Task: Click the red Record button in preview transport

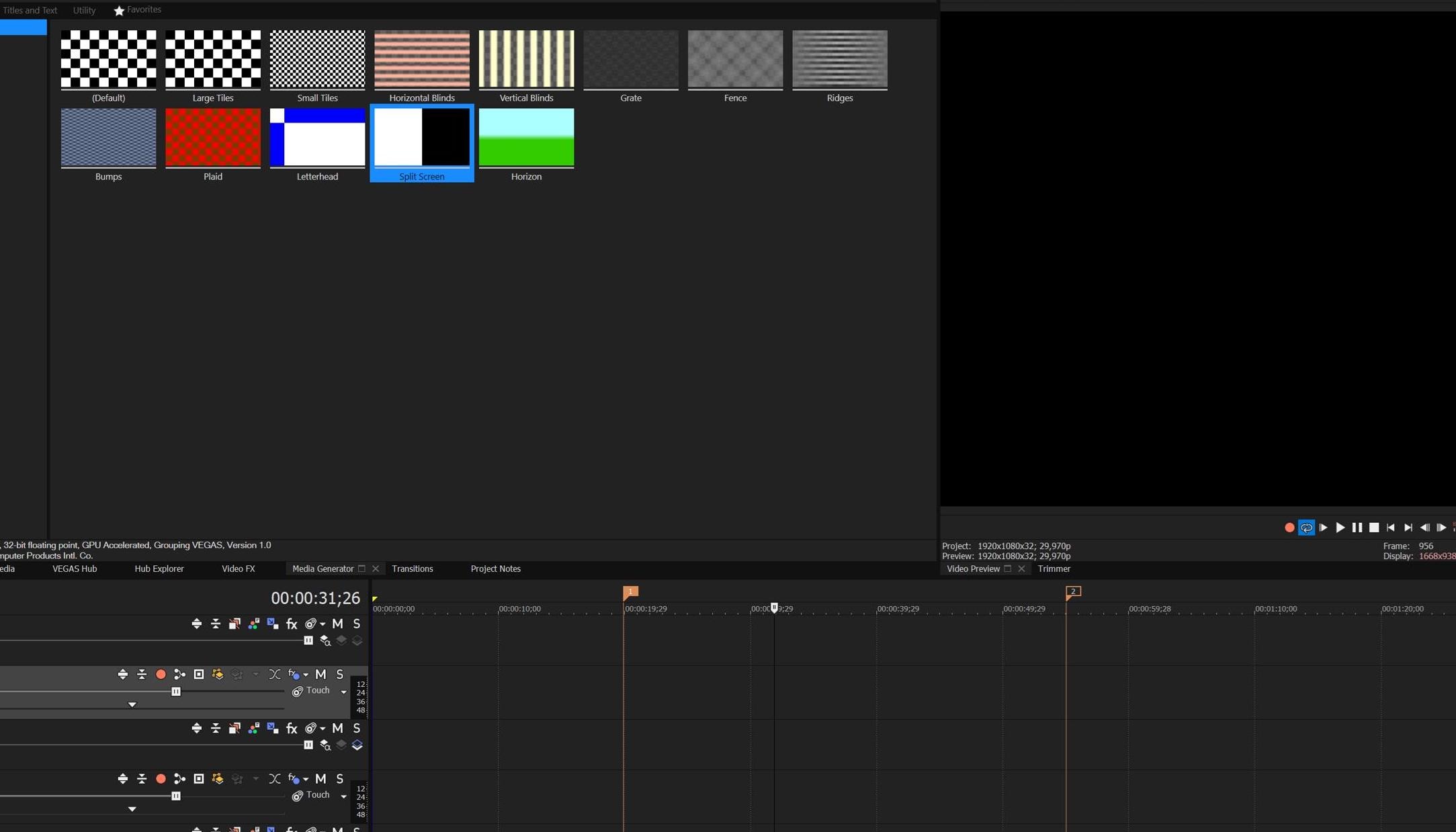Action: tap(1289, 528)
